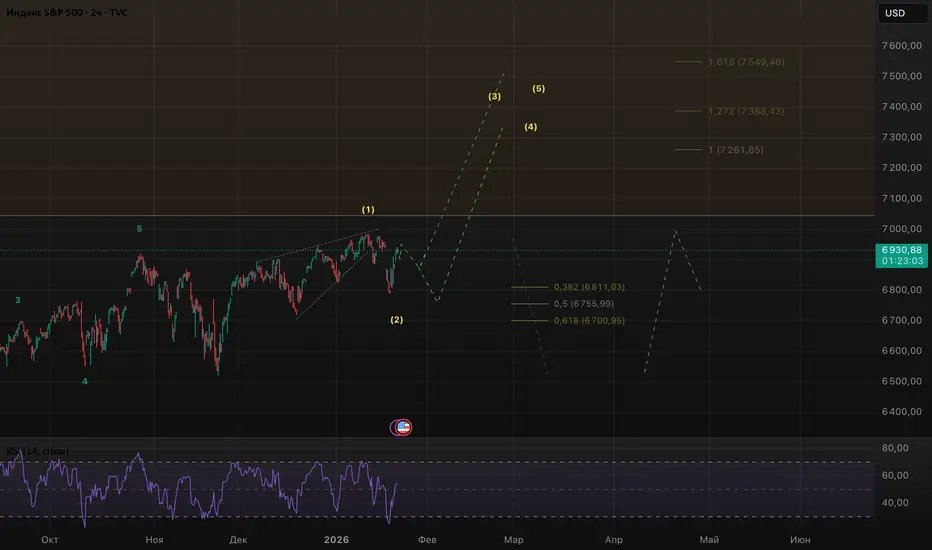Click the 7 000,00 price axis label
Viewport: 932px width, 550px height.
pyautogui.click(x=902, y=229)
